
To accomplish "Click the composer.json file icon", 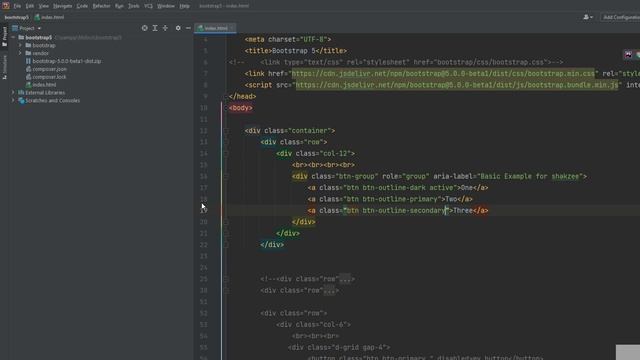I will 28,69.
